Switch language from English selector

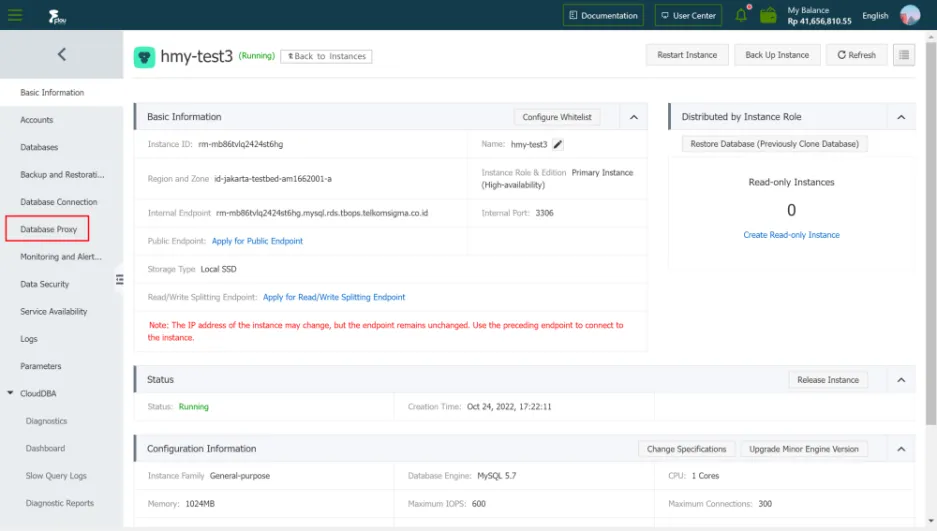click(875, 15)
